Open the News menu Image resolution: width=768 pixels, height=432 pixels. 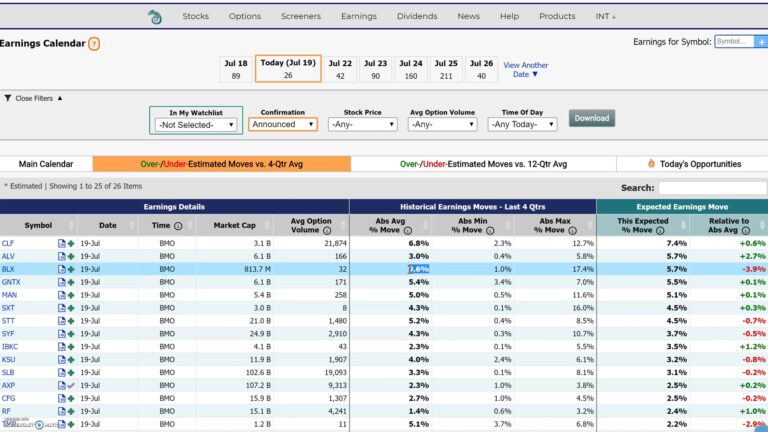pos(469,16)
